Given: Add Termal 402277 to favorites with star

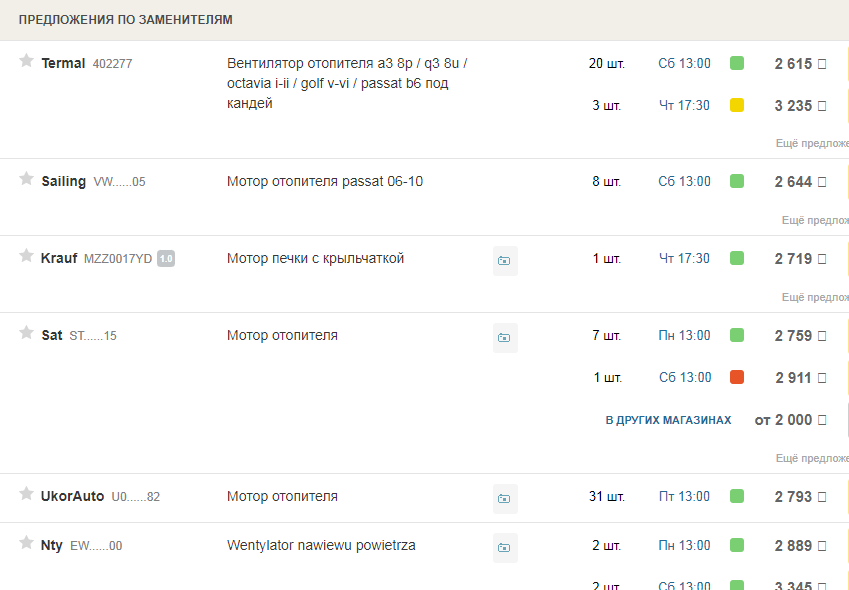Looking at the screenshot, I should [x=27, y=61].
